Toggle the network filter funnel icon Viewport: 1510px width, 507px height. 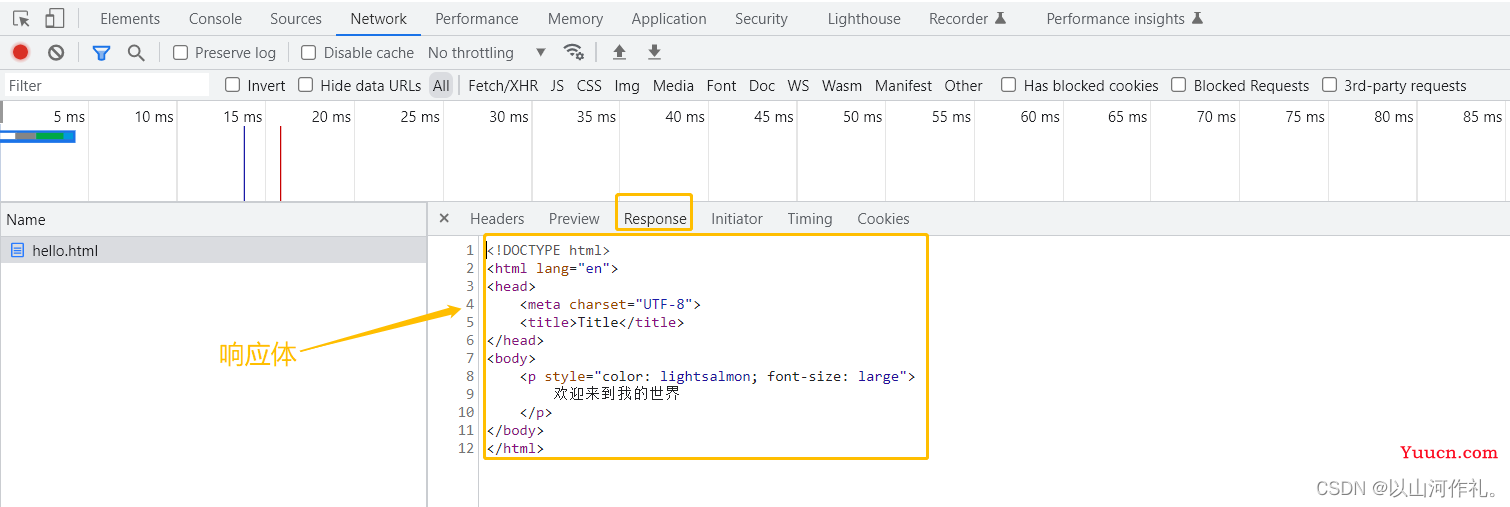pos(101,52)
